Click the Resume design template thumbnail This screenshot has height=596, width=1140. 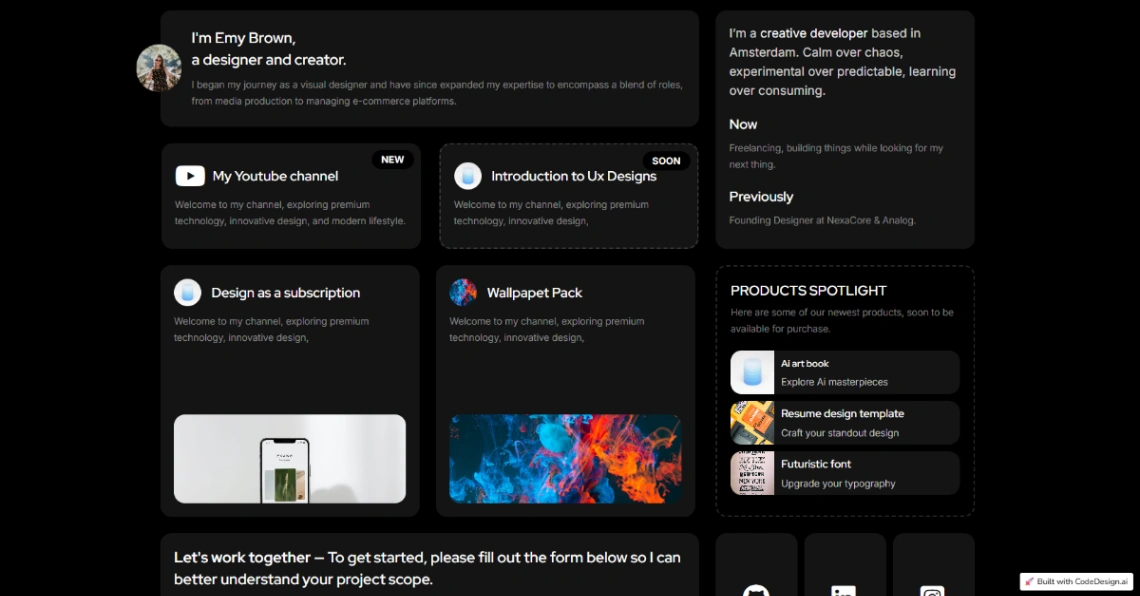[752, 423]
